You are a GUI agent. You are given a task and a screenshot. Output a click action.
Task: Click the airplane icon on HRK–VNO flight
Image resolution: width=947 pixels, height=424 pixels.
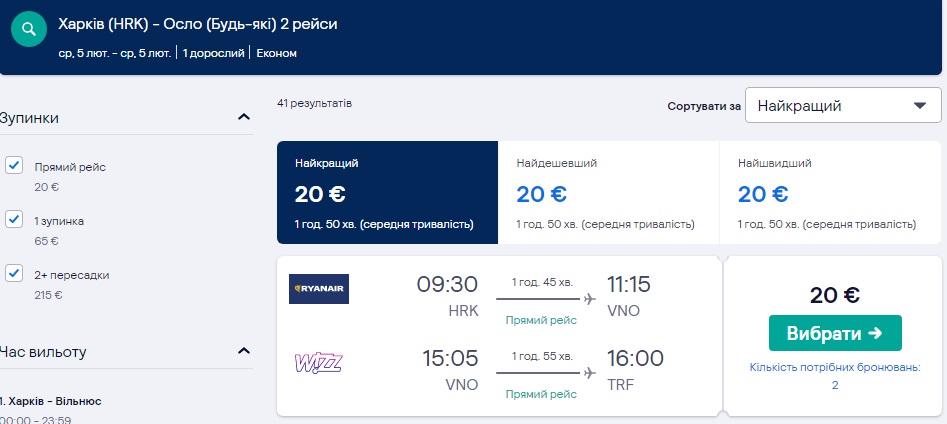(589, 299)
